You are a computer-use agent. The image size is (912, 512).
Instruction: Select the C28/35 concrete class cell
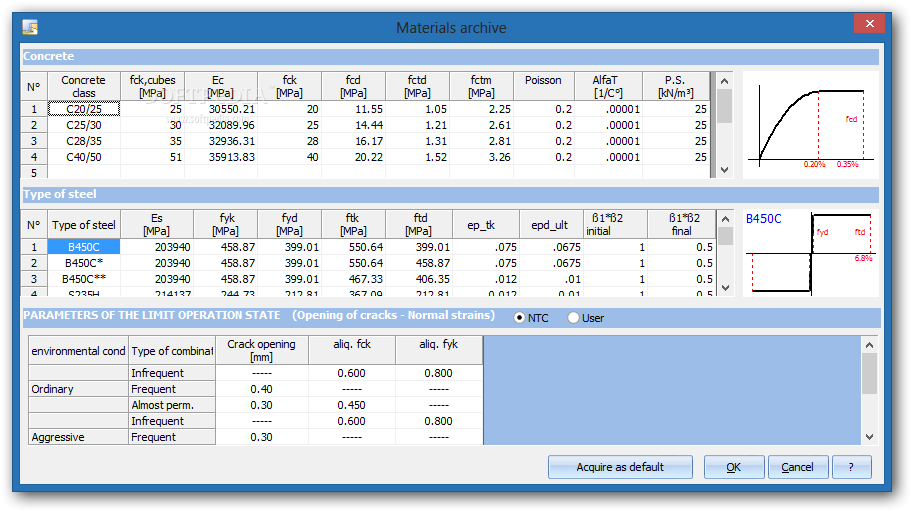click(84, 141)
